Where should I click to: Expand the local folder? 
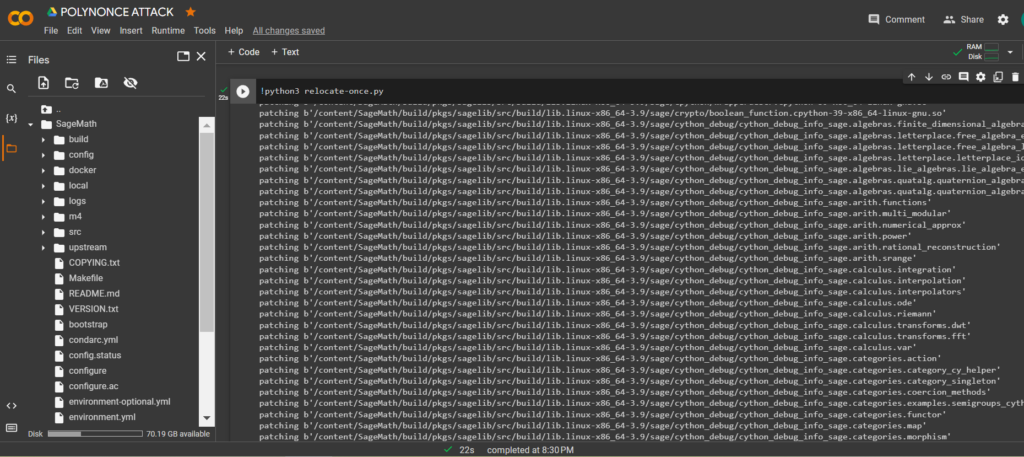[x=43, y=185]
